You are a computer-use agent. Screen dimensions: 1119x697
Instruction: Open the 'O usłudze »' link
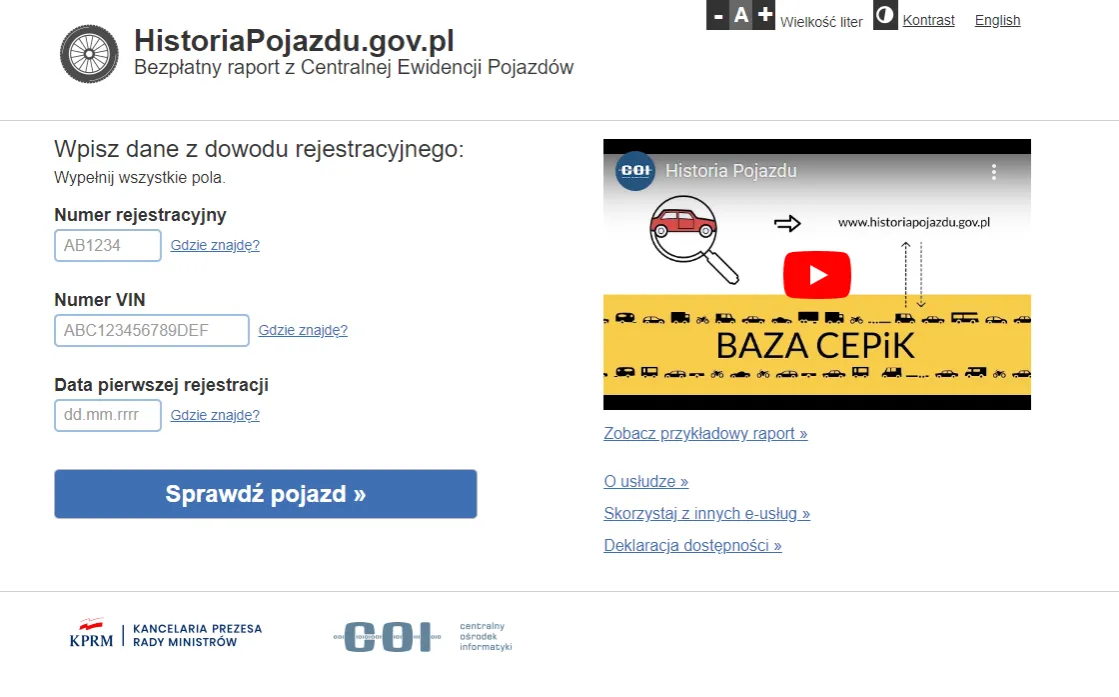point(646,482)
